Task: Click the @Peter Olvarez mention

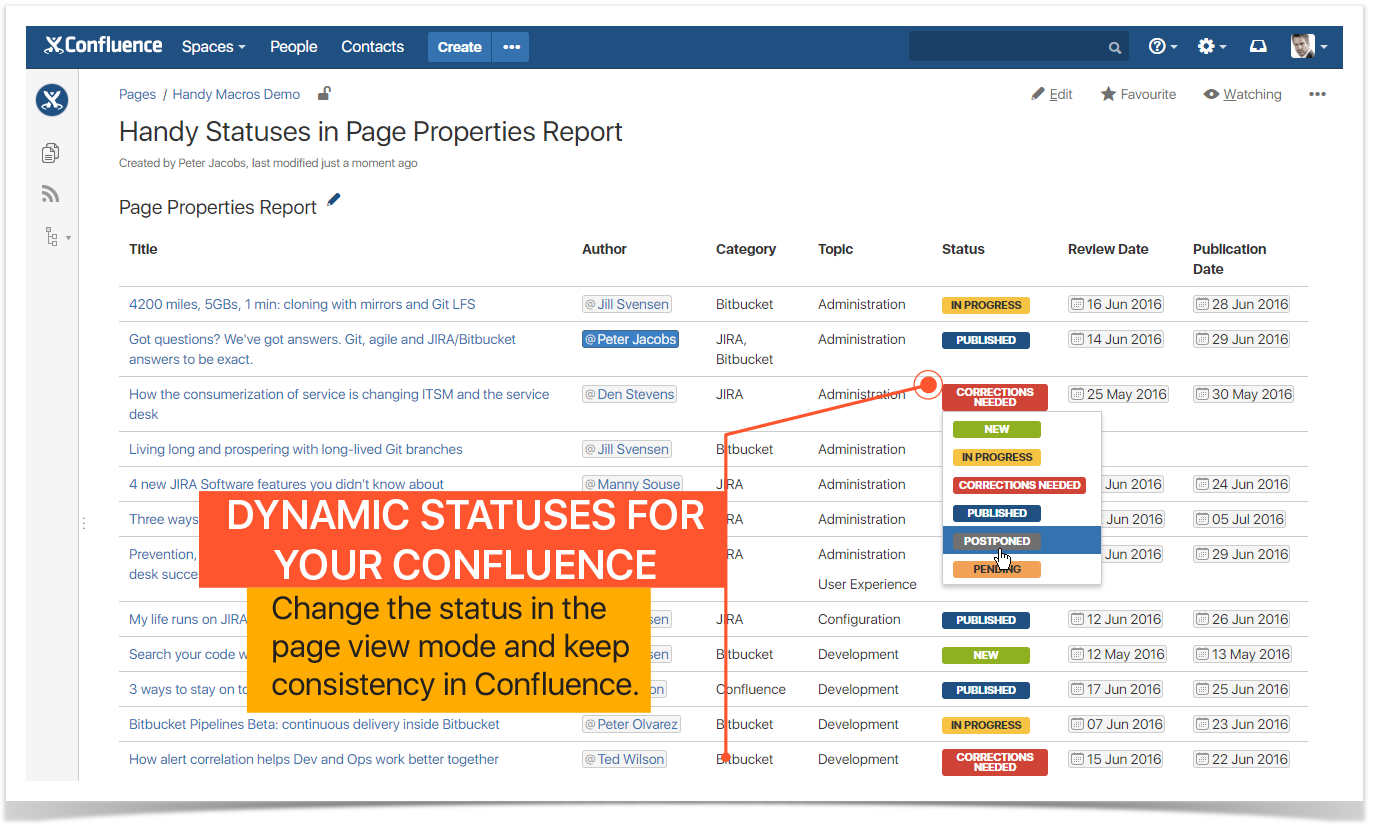Action: click(x=631, y=724)
